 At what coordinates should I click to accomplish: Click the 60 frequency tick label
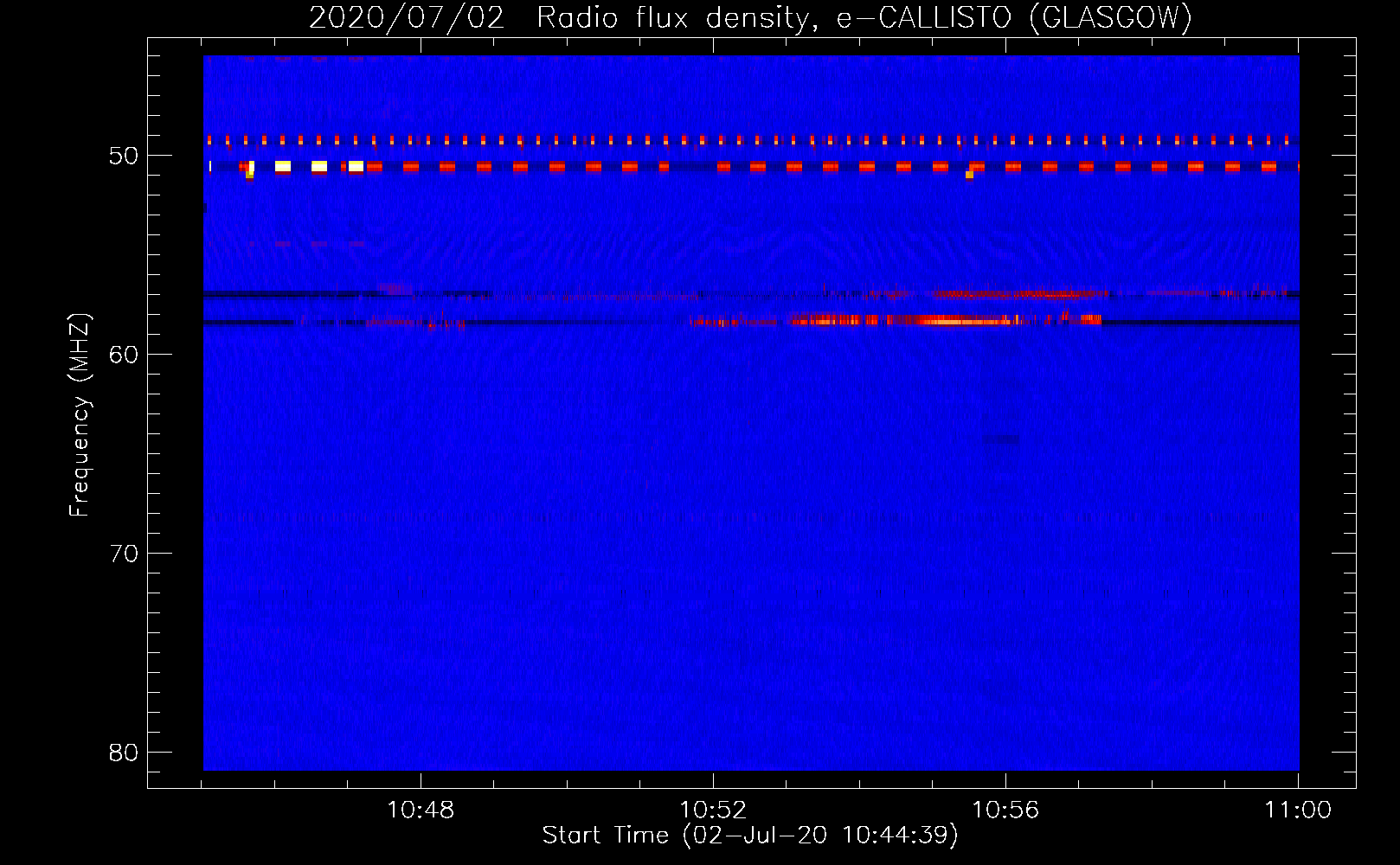(124, 355)
